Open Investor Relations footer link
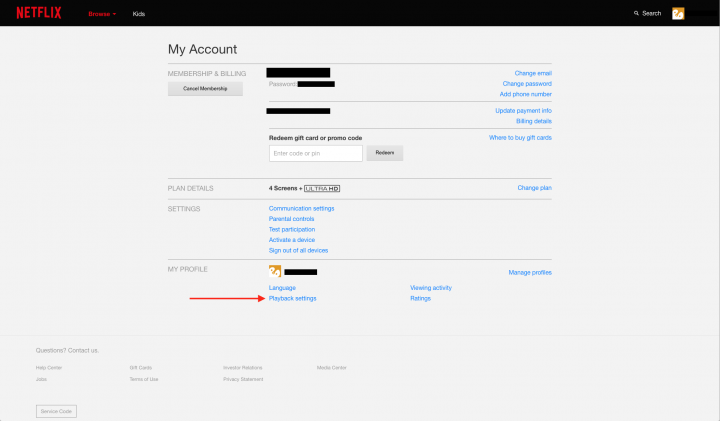This screenshot has width=720, height=421. click(x=243, y=368)
